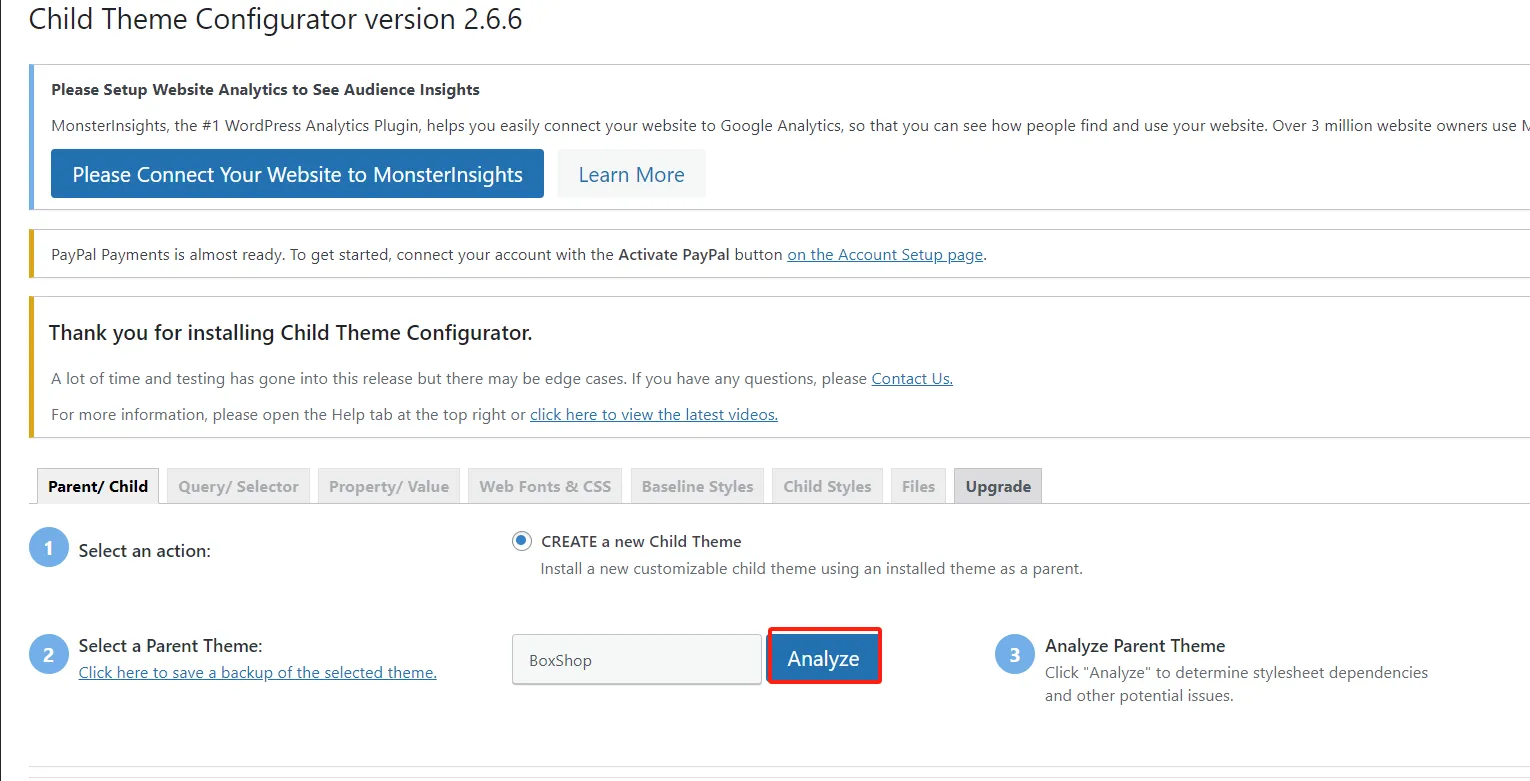Select CREATE a new Child Theme radio
The height and width of the screenshot is (781, 1530).
[521, 541]
